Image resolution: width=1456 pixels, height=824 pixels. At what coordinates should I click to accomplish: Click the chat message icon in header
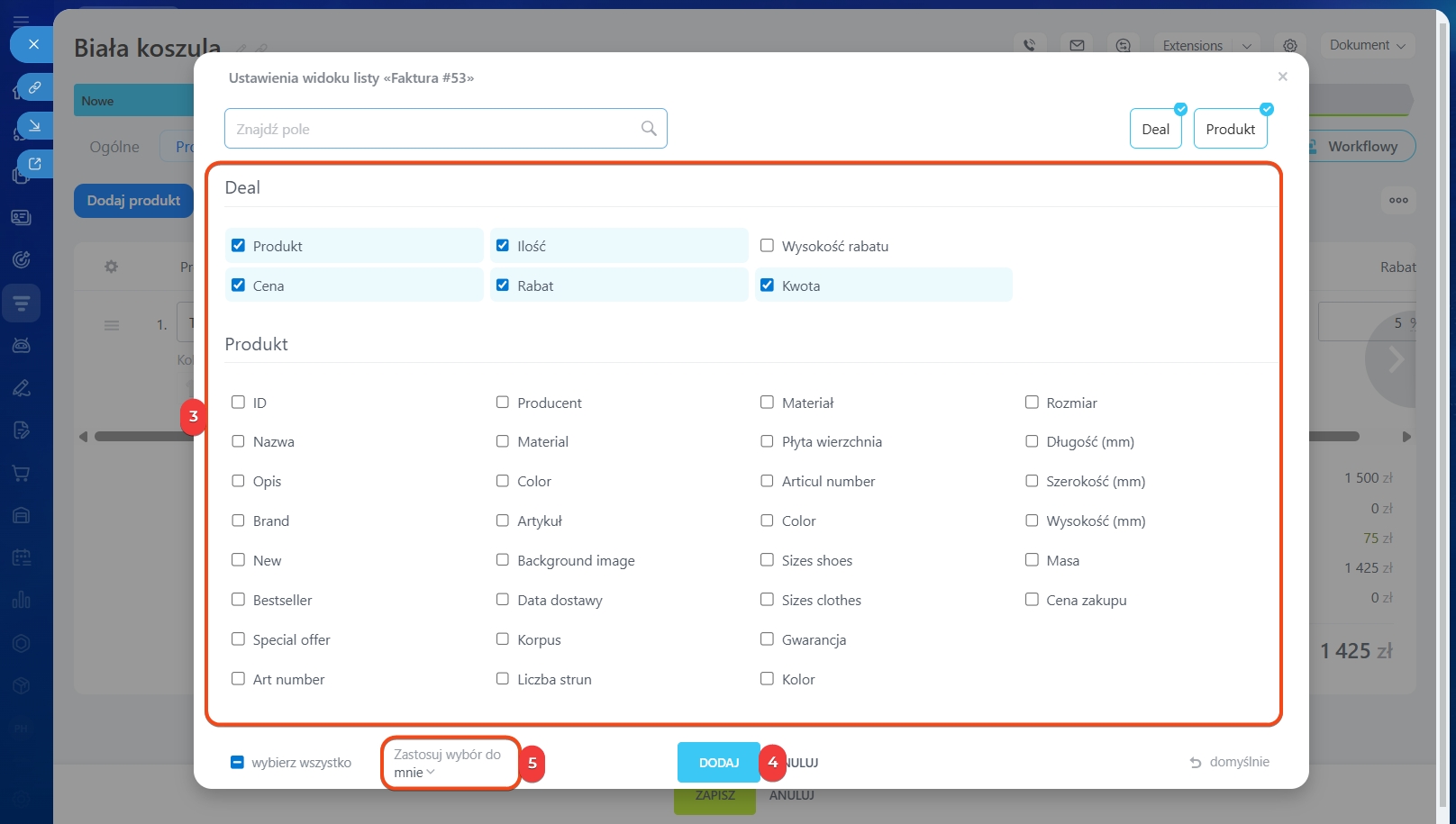tap(1123, 45)
